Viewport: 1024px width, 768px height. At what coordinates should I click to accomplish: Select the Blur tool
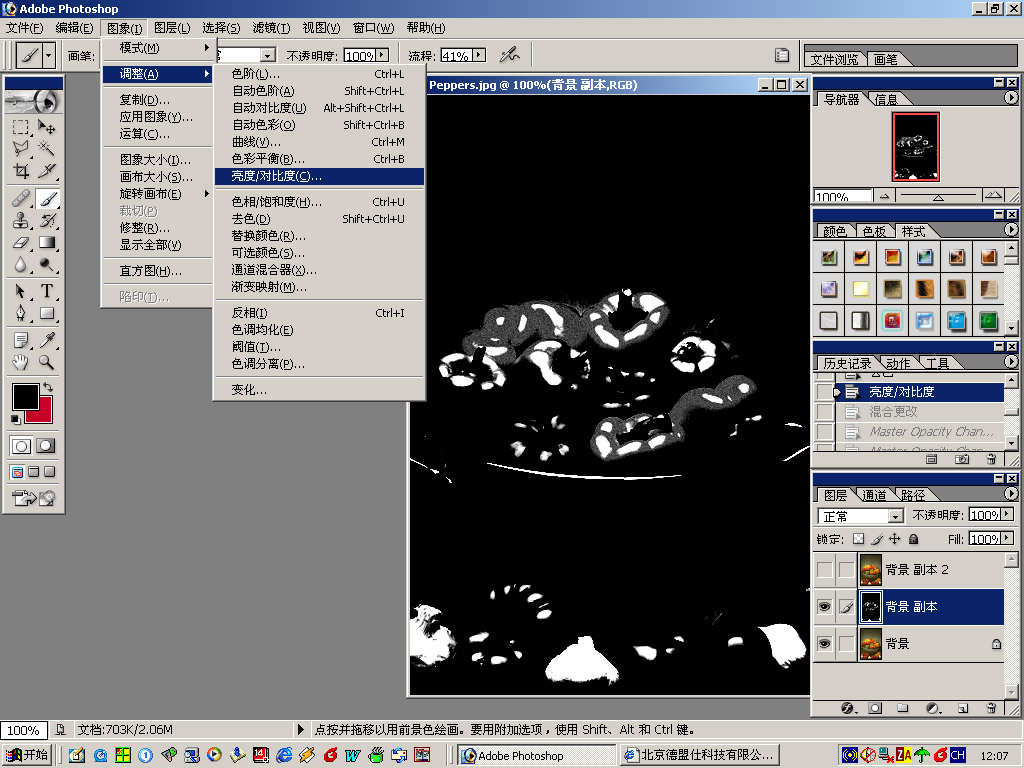(21, 264)
